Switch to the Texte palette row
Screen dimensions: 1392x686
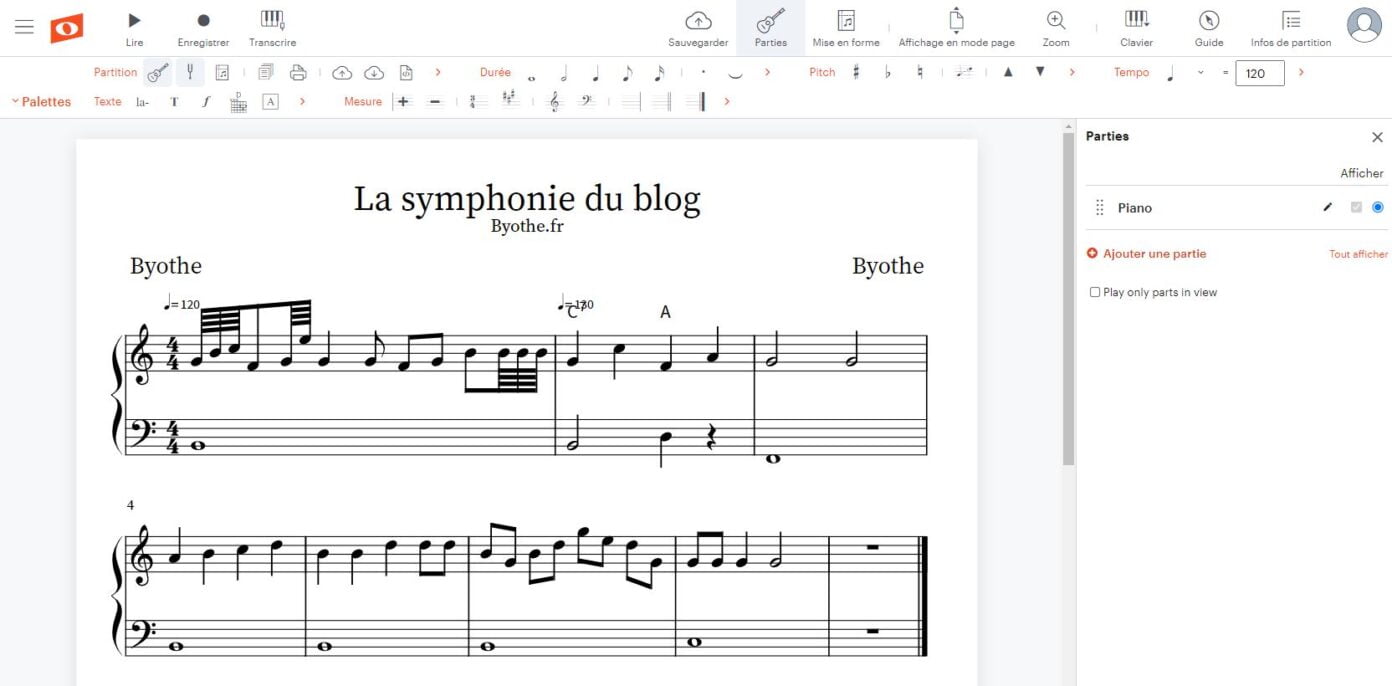(106, 101)
